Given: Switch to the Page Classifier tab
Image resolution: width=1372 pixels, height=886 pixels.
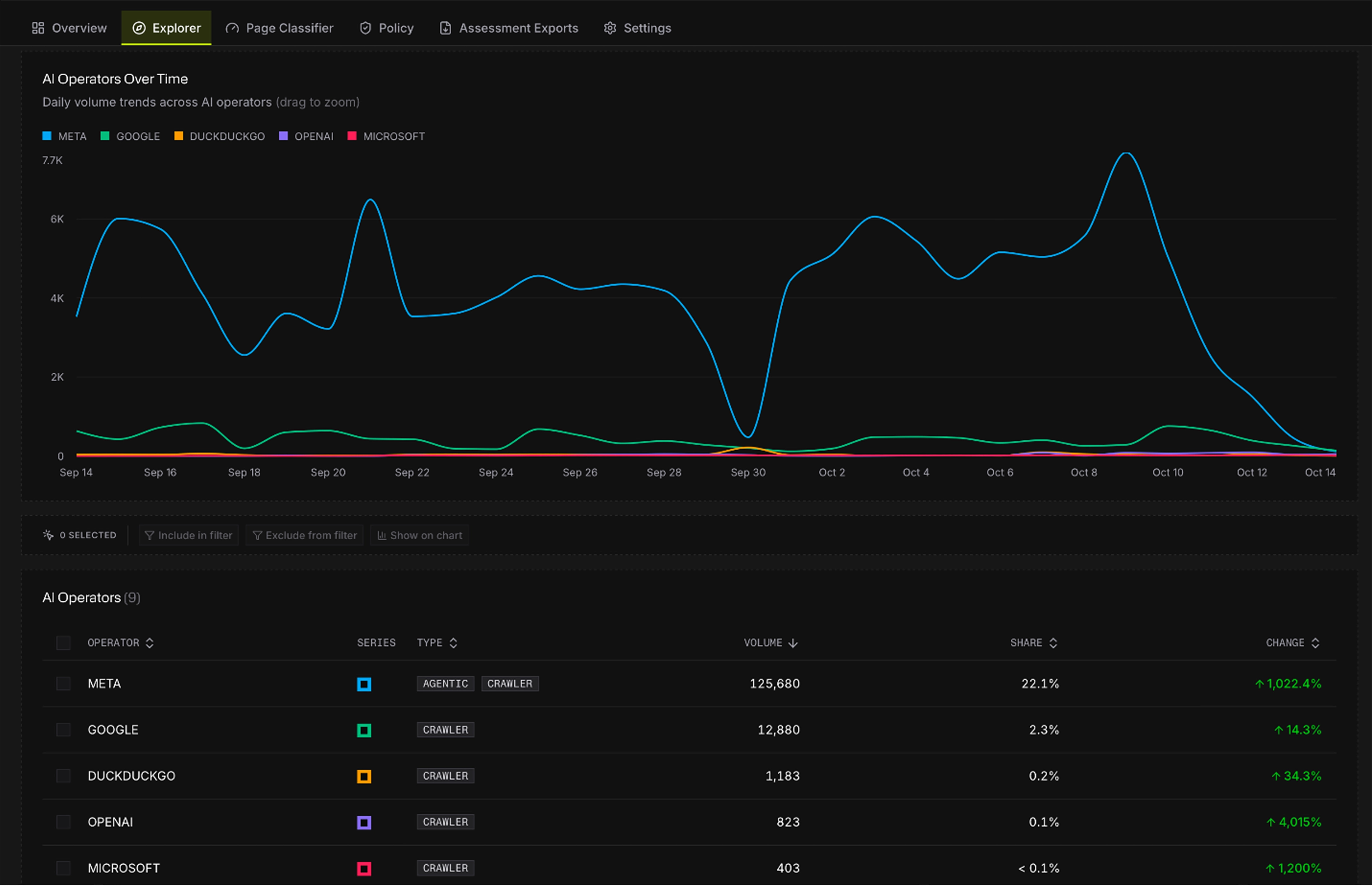Looking at the screenshot, I should 280,27.
